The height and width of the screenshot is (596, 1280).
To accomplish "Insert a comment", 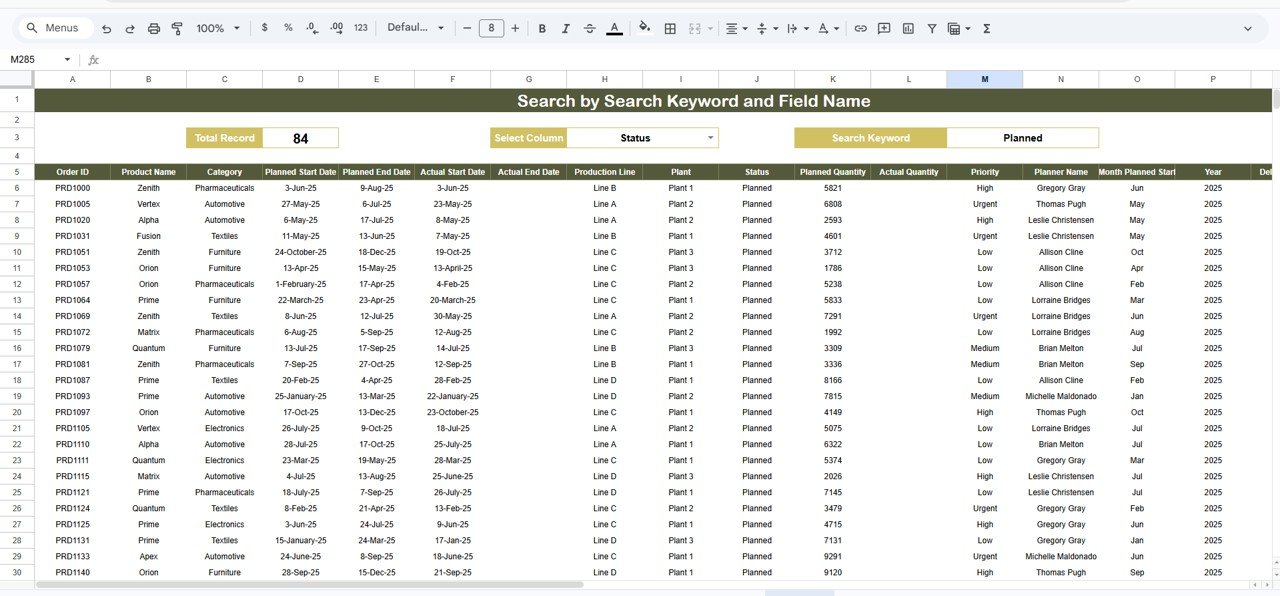I will click(884, 28).
